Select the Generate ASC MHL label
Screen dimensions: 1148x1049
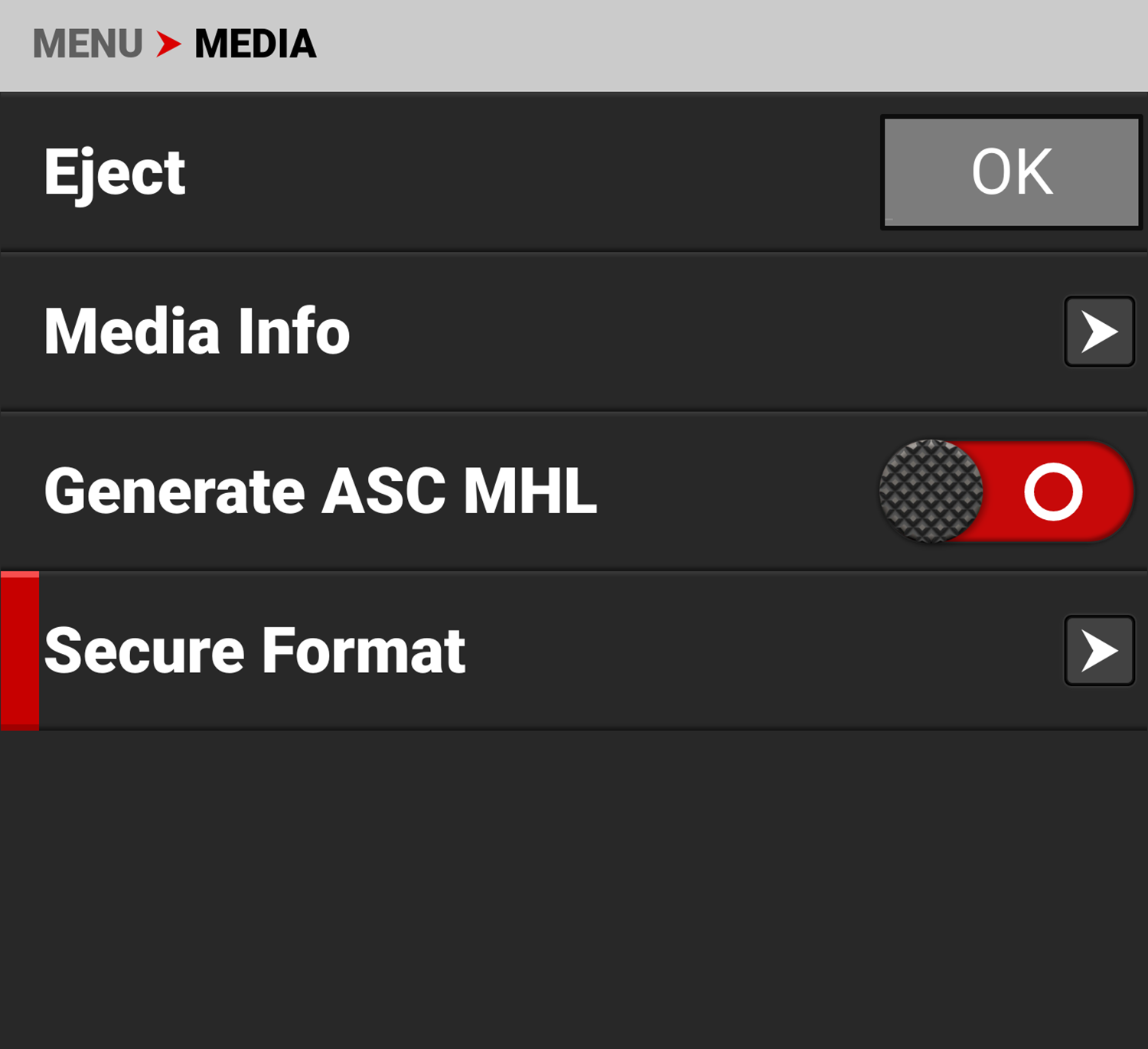[320, 492]
